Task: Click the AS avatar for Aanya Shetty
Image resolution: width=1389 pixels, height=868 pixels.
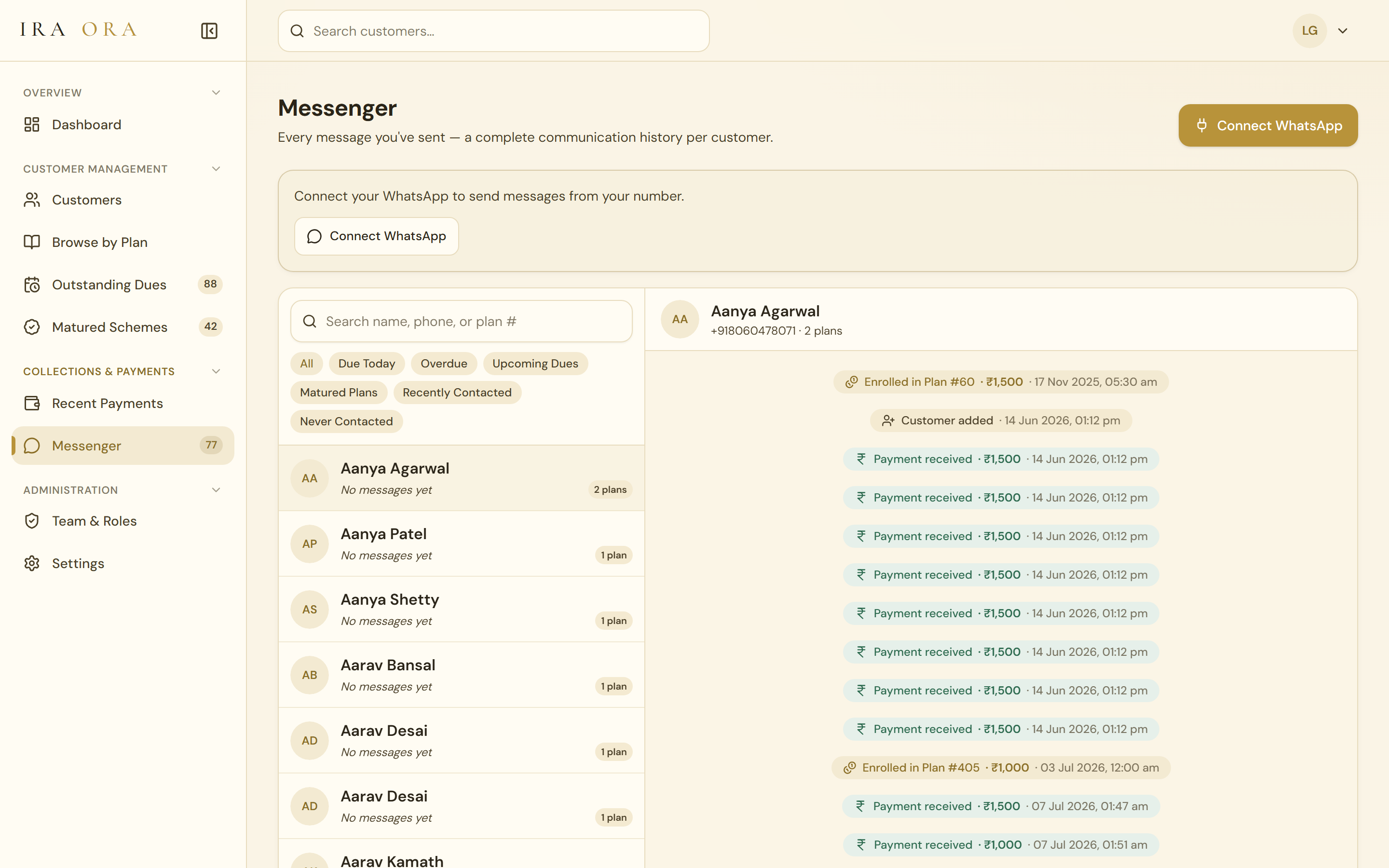Action: pos(309,609)
